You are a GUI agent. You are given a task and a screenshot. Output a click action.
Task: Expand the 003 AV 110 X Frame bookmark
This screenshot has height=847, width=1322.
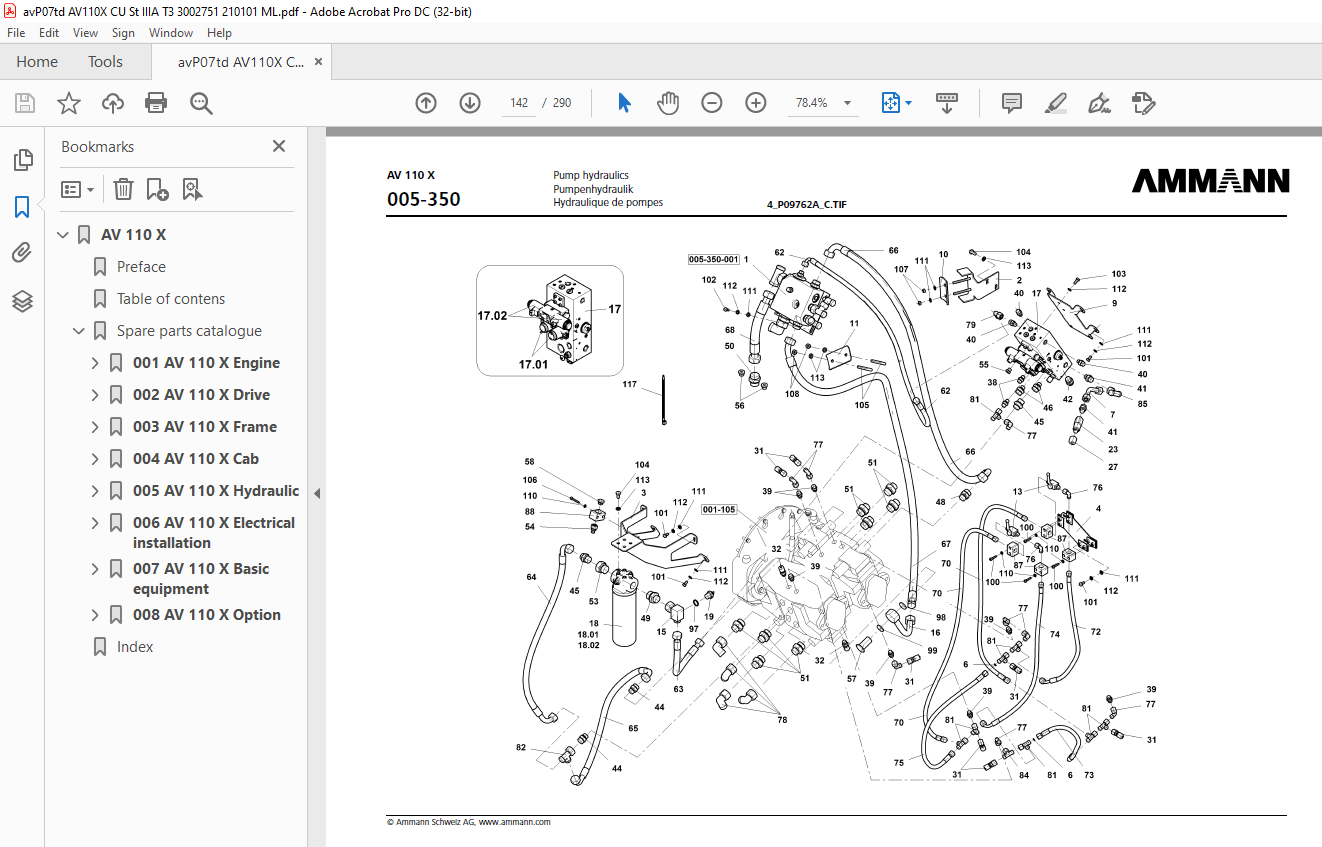point(95,427)
